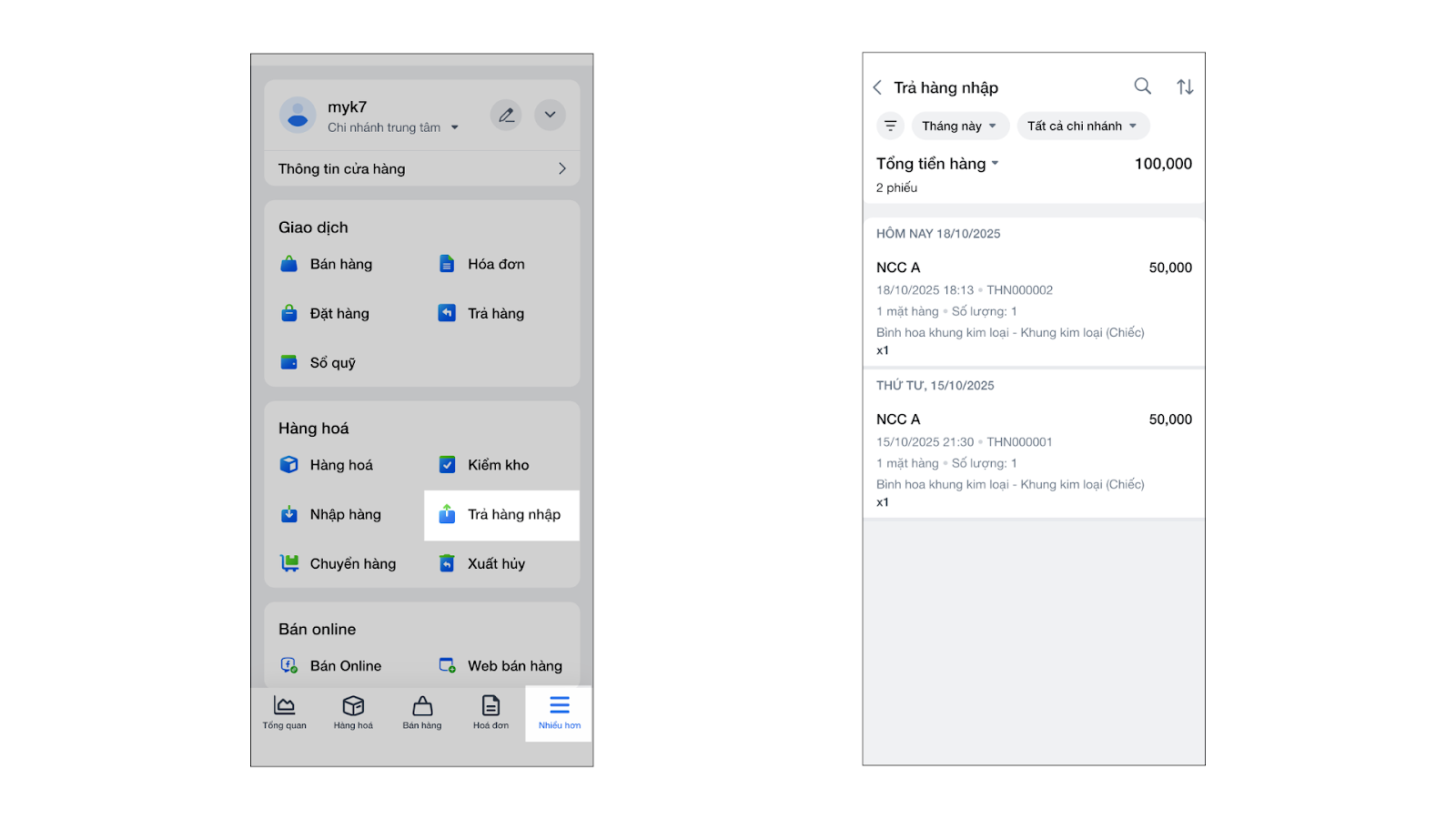Open the Tất cả chi nhánh dropdown
This screenshot has height=819, width=1456.
[x=1082, y=126]
